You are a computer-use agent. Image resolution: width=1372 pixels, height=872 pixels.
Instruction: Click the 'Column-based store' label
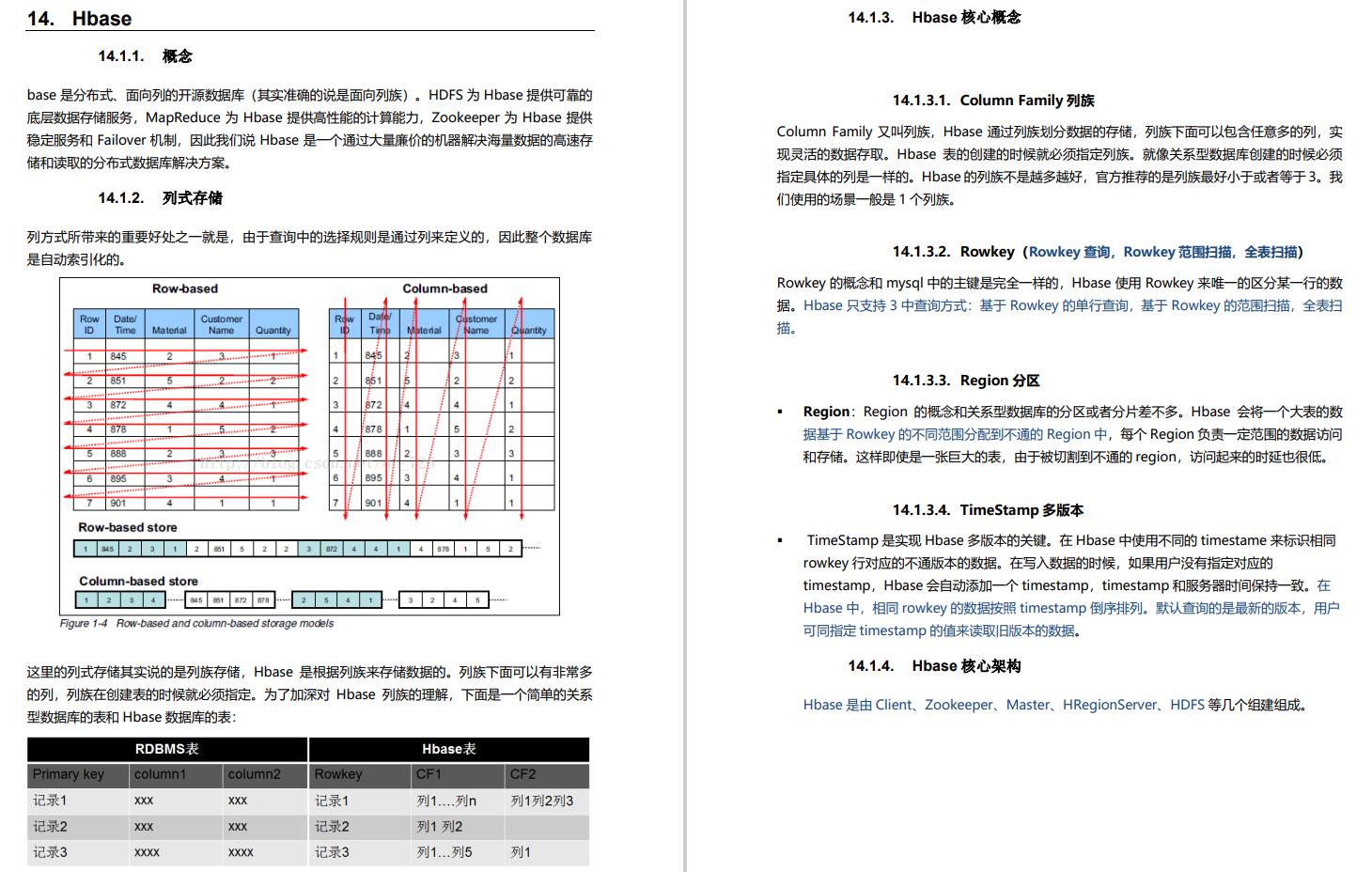click(138, 582)
